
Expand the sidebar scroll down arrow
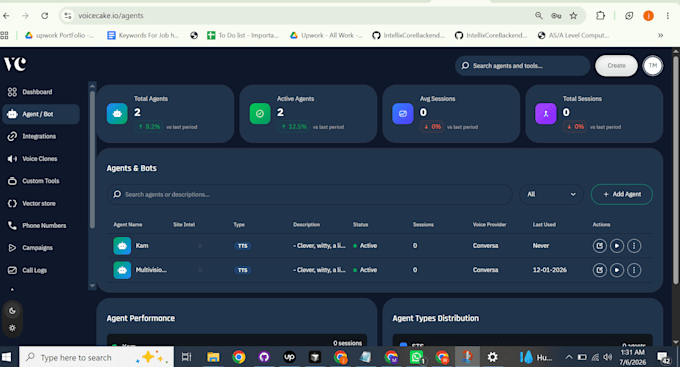point(92,286)
